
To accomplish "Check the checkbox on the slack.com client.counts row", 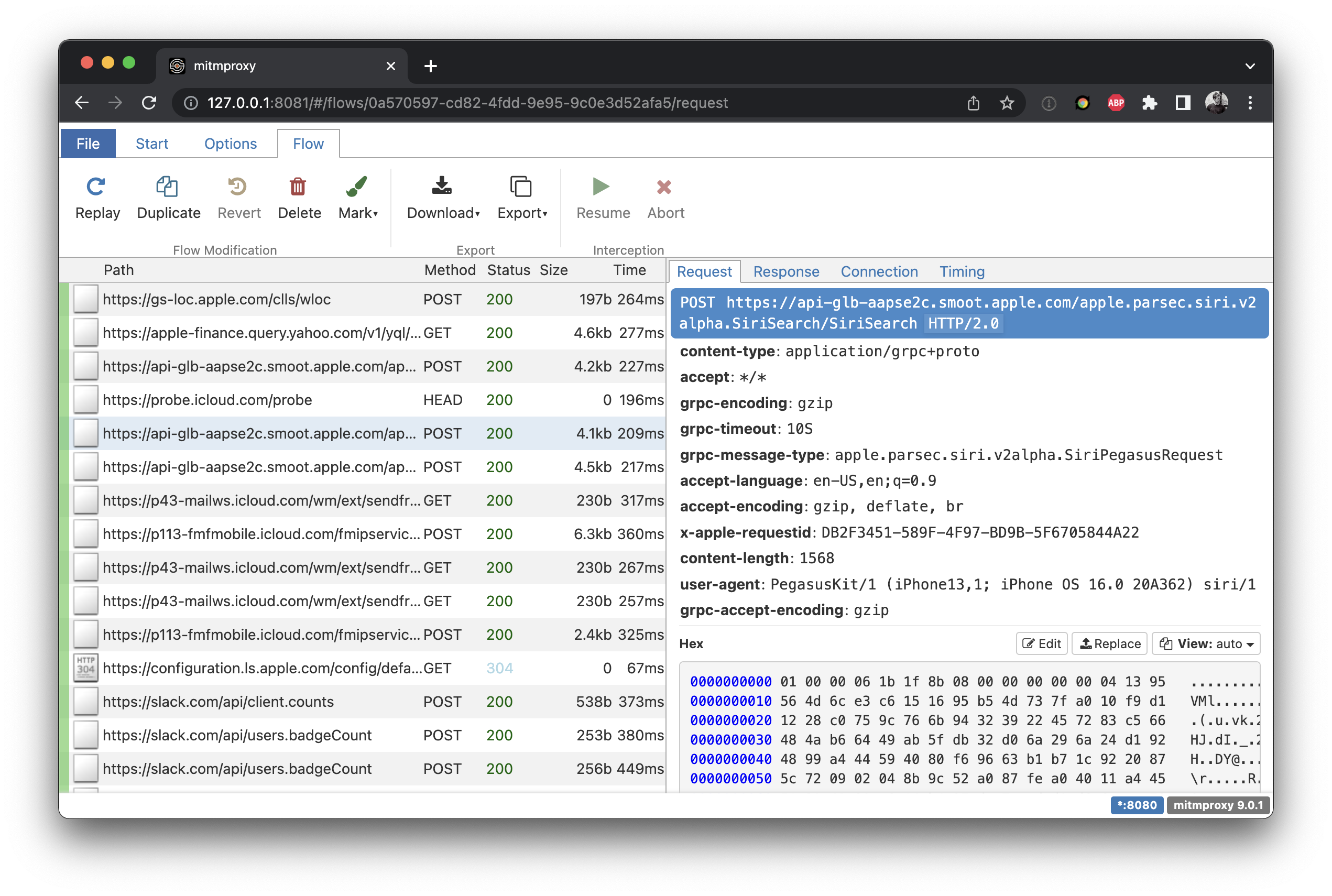I will coord(86,701).
